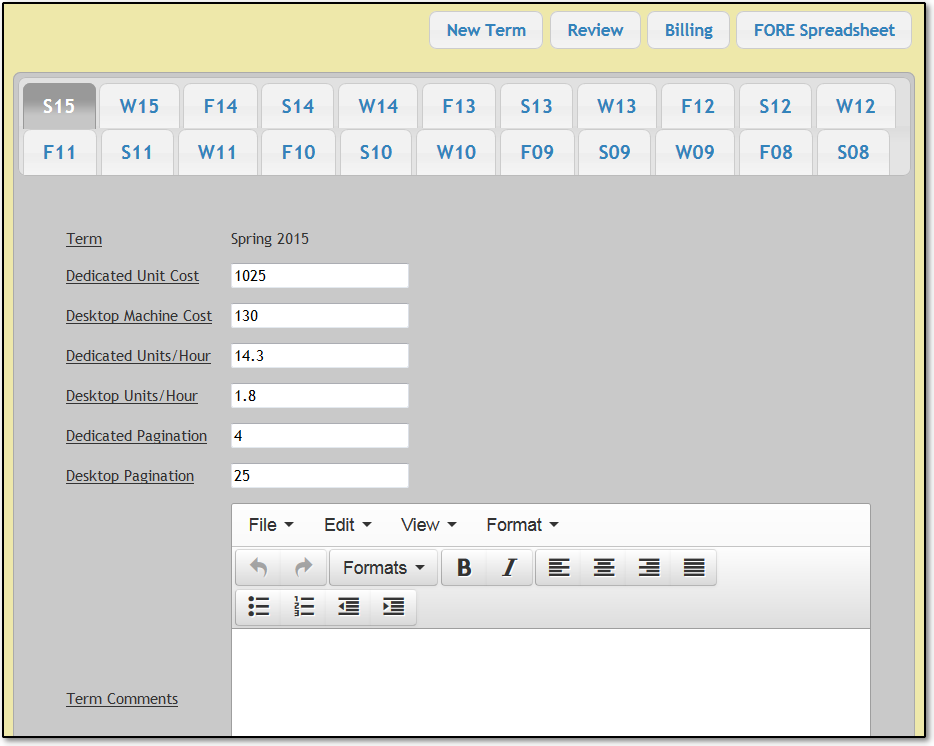The image size is (934, 746).
Task: Click the Dedicated Unit Cost label
Action: point(132,276)
